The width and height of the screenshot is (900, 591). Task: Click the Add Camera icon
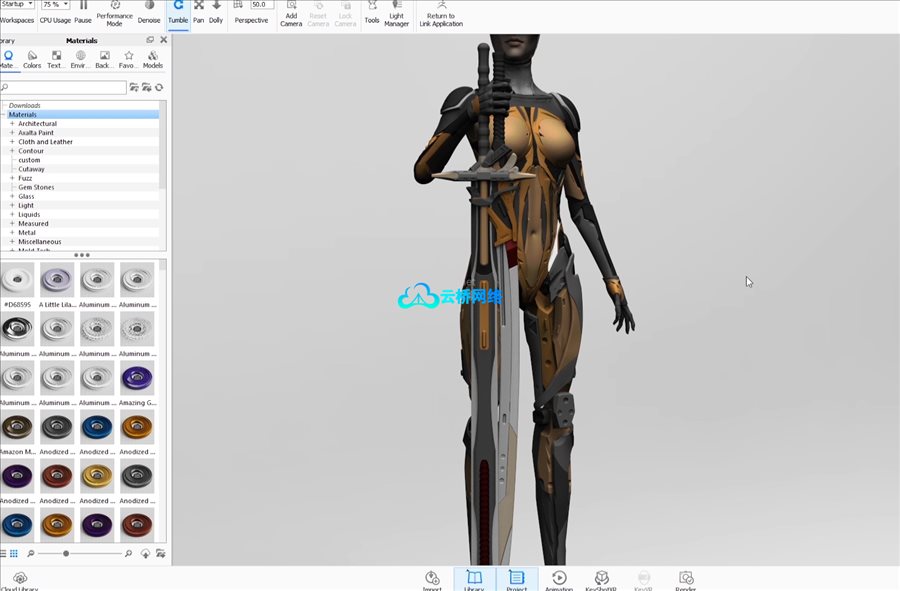coord(291,13)
